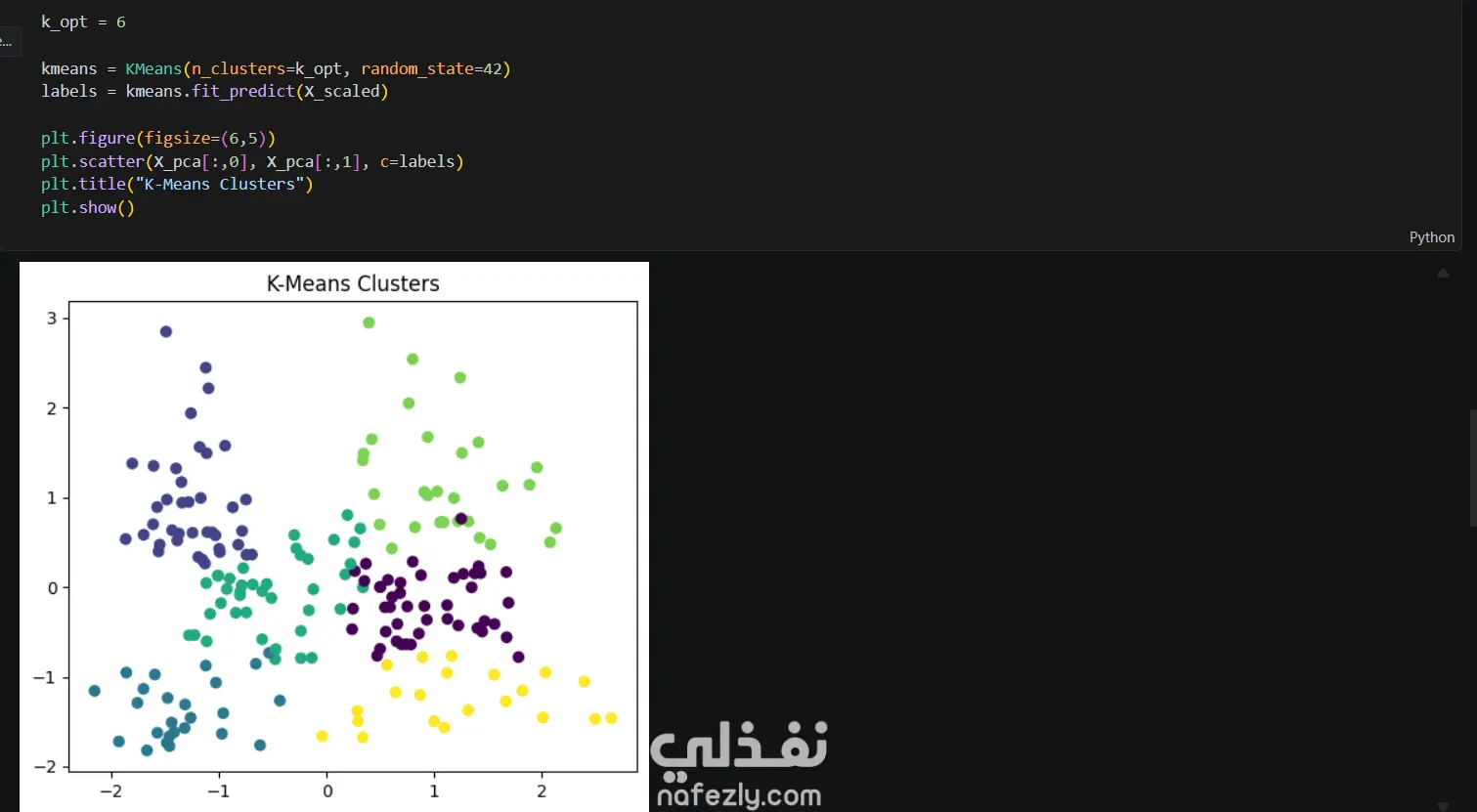Select the "K-Means Clusters" string in plt.title
Screen dimensions: 1477x812
click(x=220, y=184)
